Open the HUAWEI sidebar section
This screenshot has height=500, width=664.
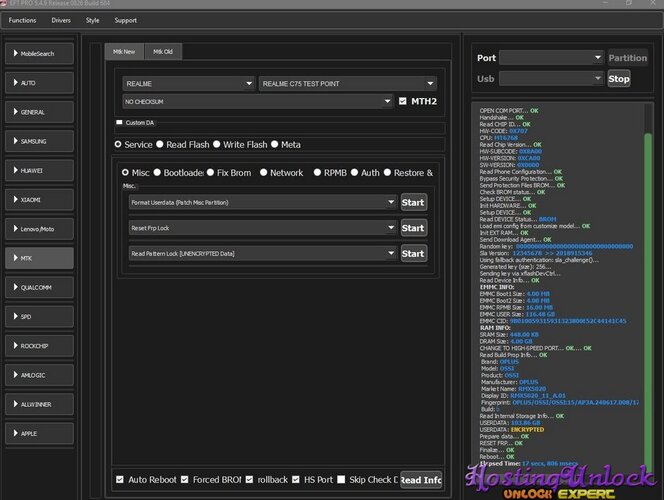[39, 170]
